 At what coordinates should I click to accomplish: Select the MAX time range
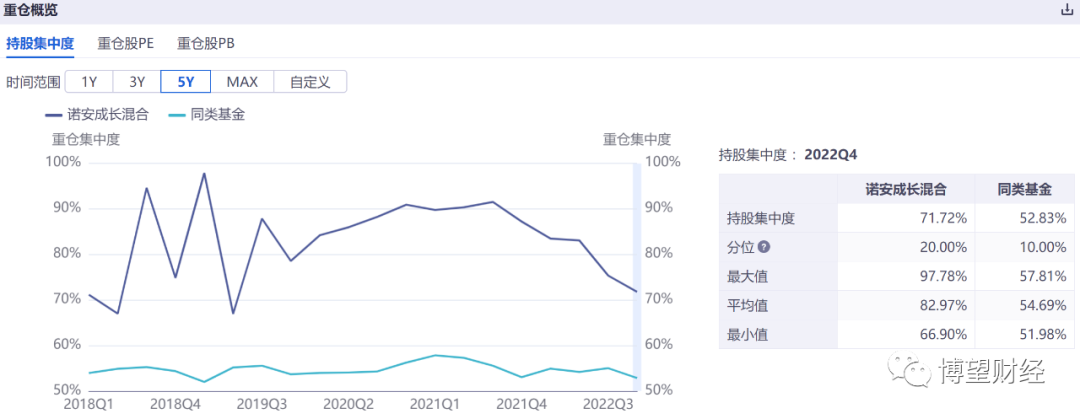click(x=242, y=82)
